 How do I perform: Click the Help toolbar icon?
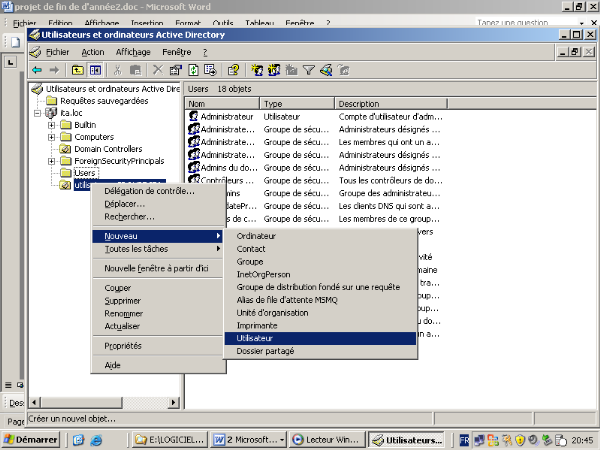point(233,70)
